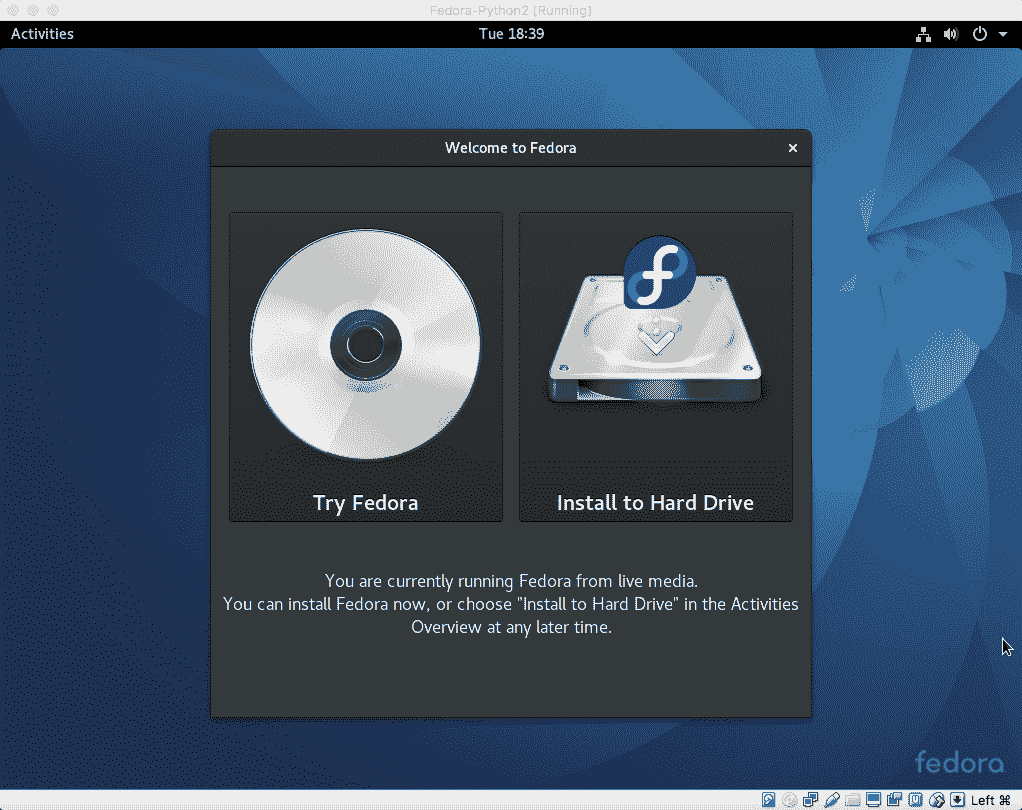The height and width of the screenshot is (810, 1022).
Task: Click the volume speaker icon in top bar
Action: coord(951,34)
